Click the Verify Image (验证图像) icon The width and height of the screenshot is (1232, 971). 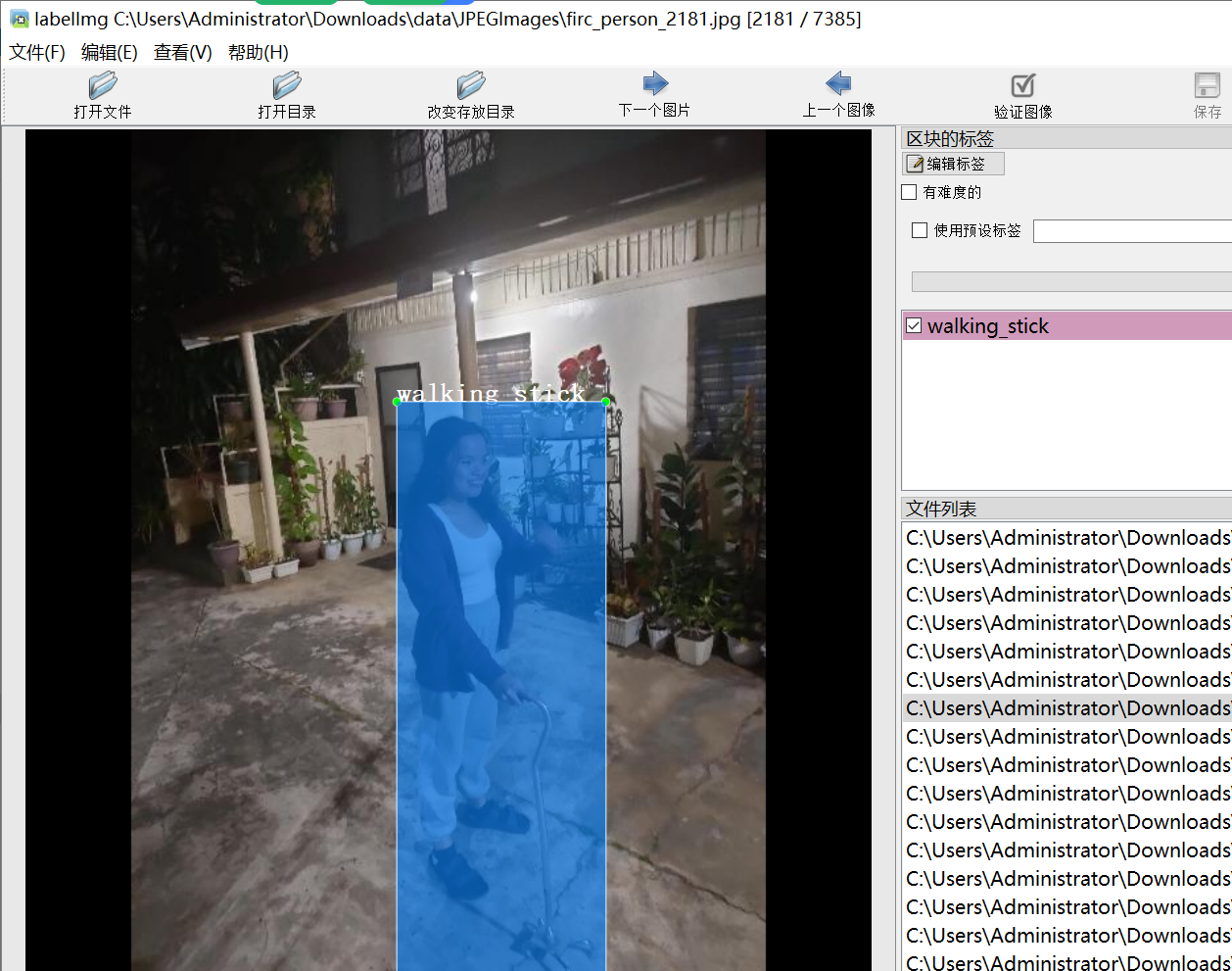pyautogui.click(x=1022, y=85)
